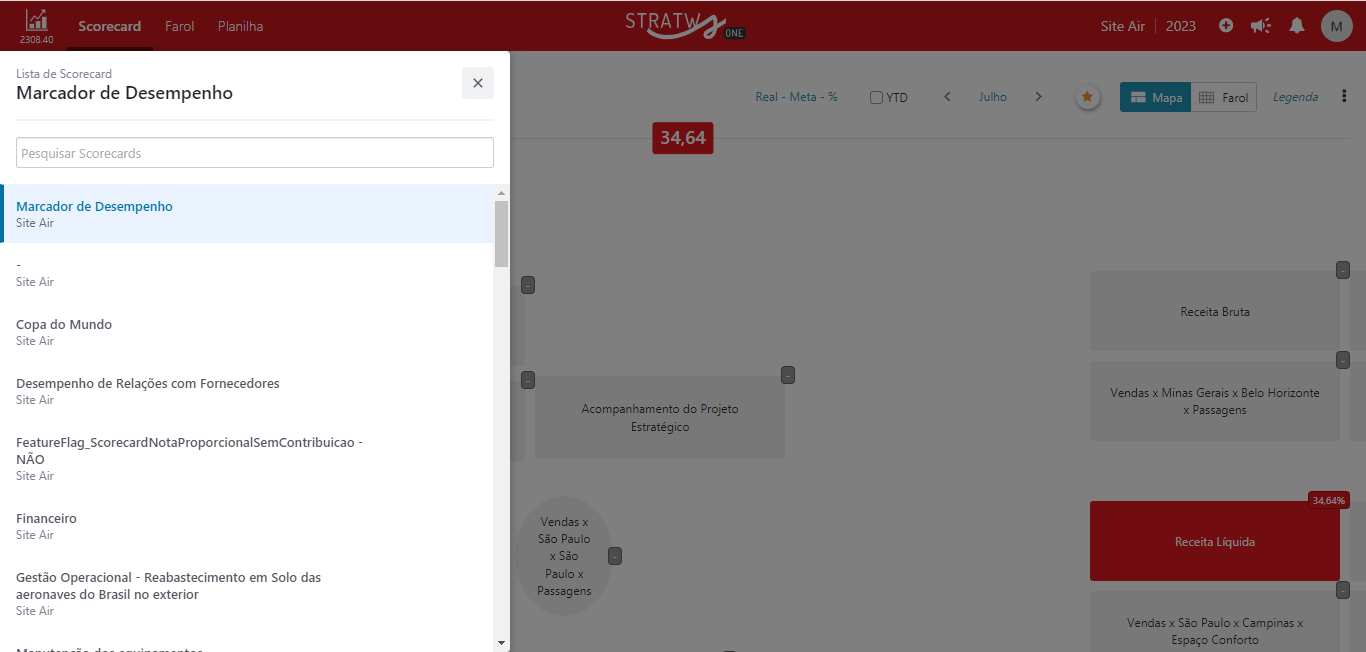Viewport: 1366px width, 652px height.
Task: Open the vertical three-dots options menu
Action: (x=1344, y=97)
